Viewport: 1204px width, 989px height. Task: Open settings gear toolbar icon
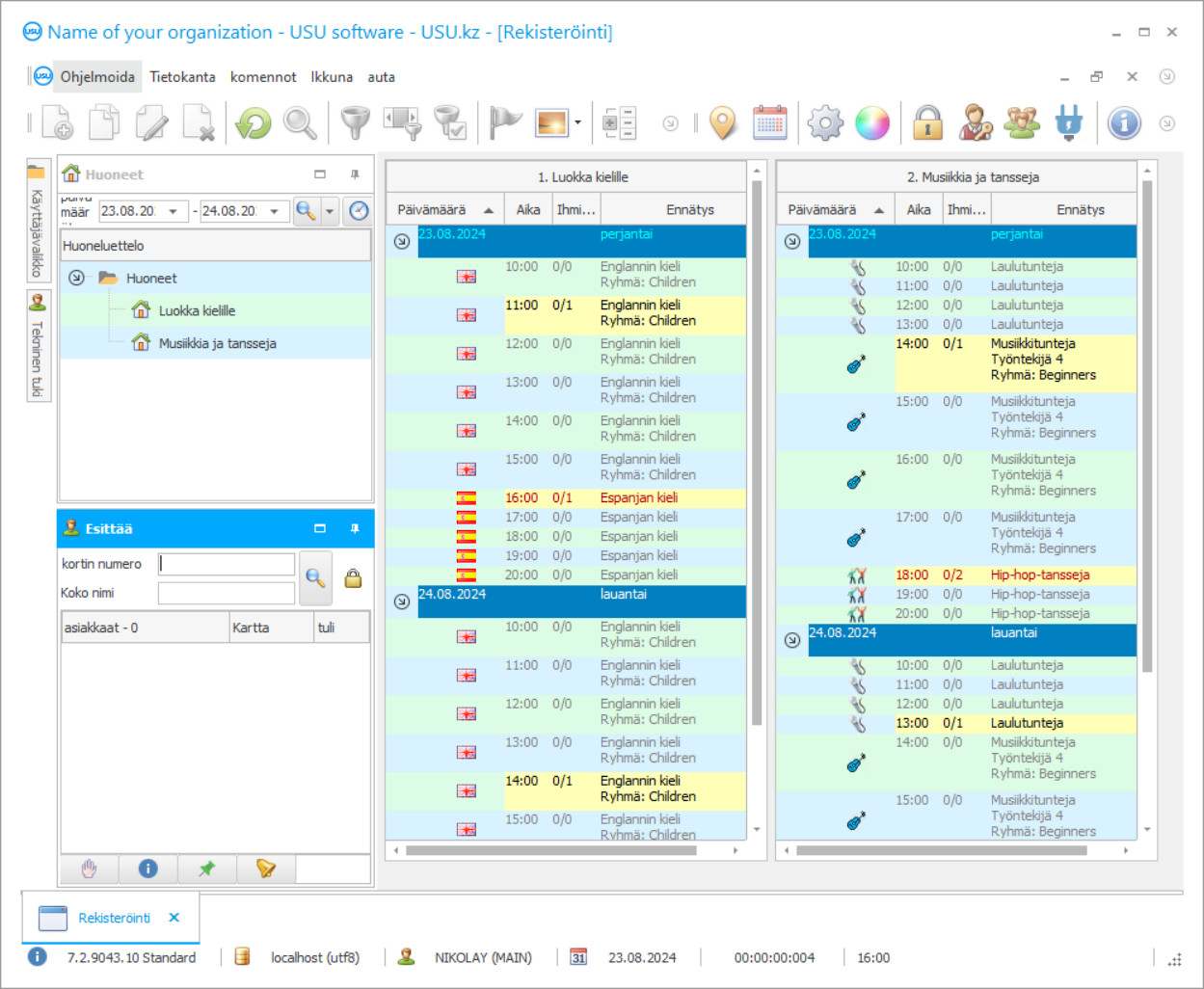(825, 123)
